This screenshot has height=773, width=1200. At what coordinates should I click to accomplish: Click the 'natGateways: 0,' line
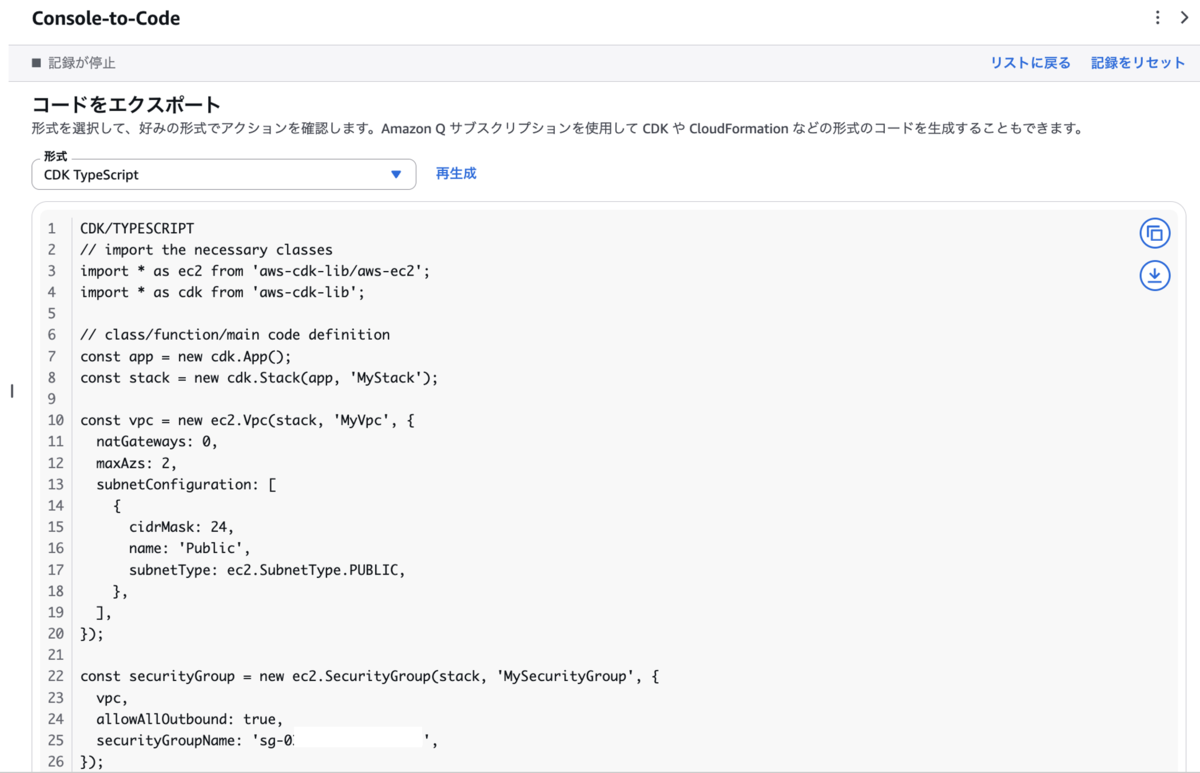[x=157, y=441]
